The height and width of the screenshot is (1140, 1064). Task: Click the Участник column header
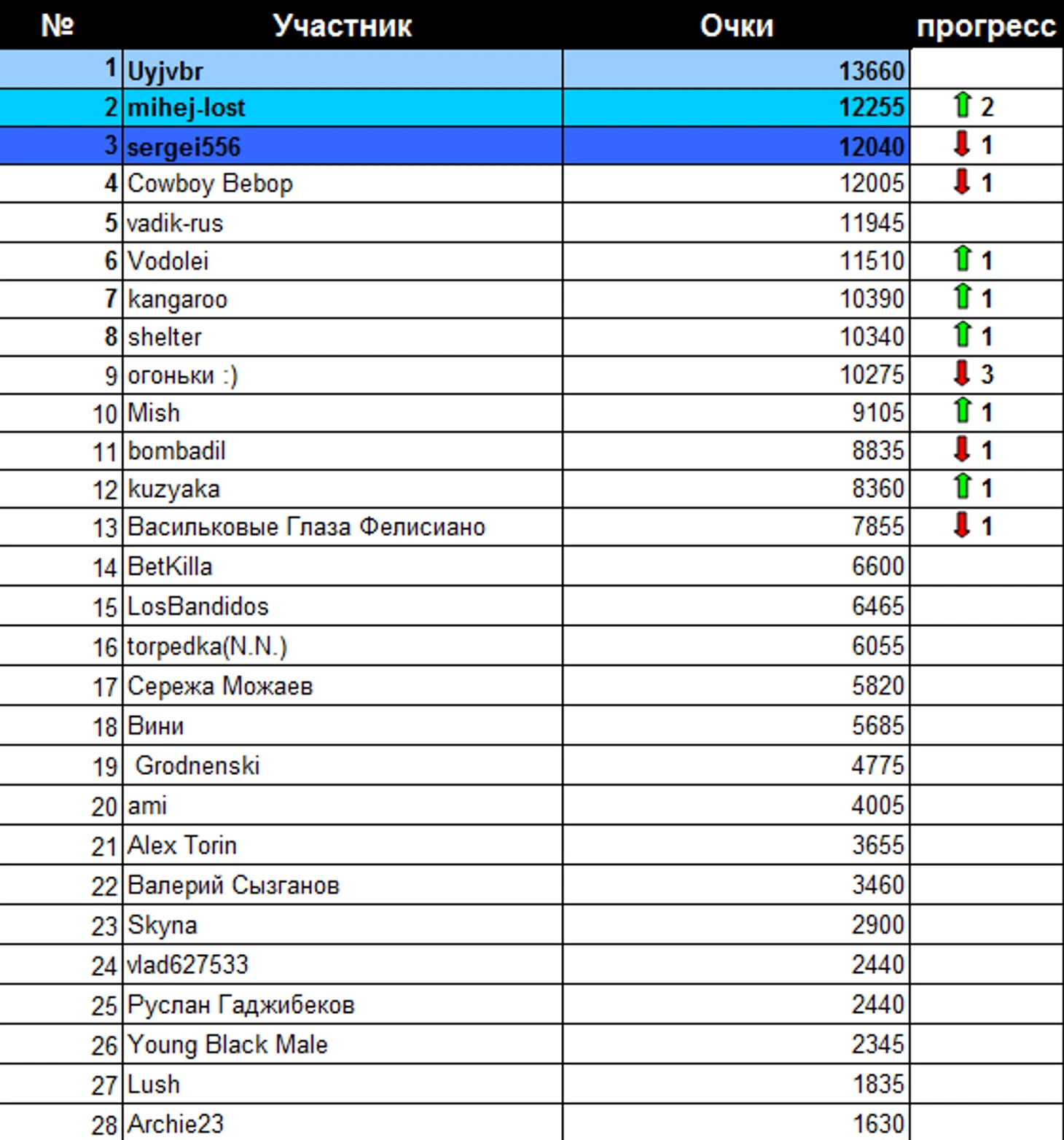[x=343, y=25]
